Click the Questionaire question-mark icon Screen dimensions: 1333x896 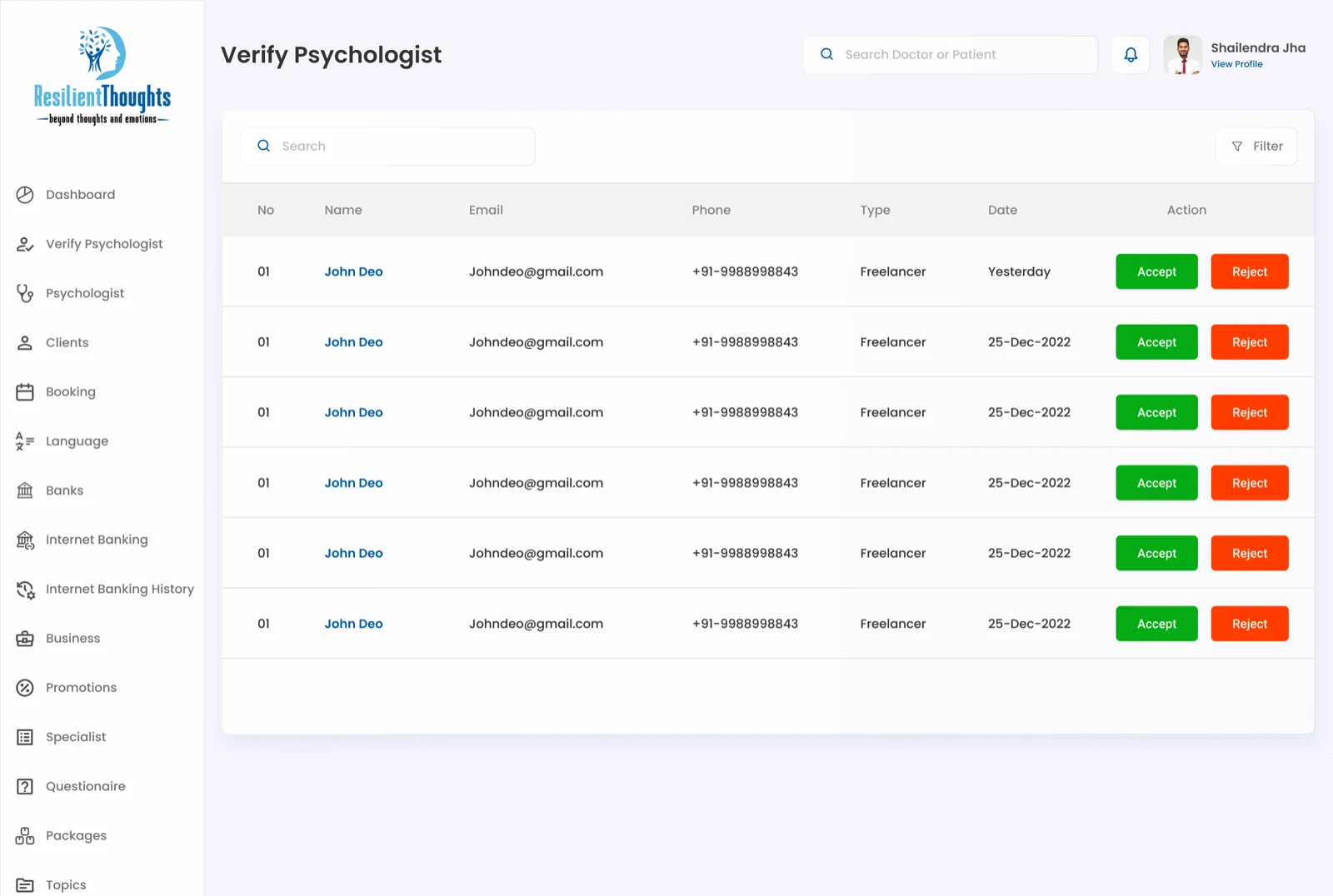[25, 787]
